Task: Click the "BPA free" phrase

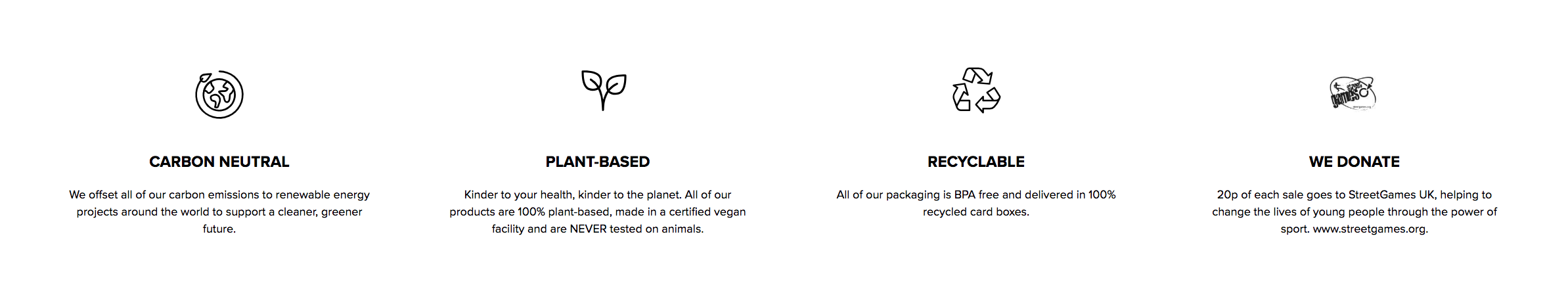Action: pyautogui.click(x=977, y=195)
